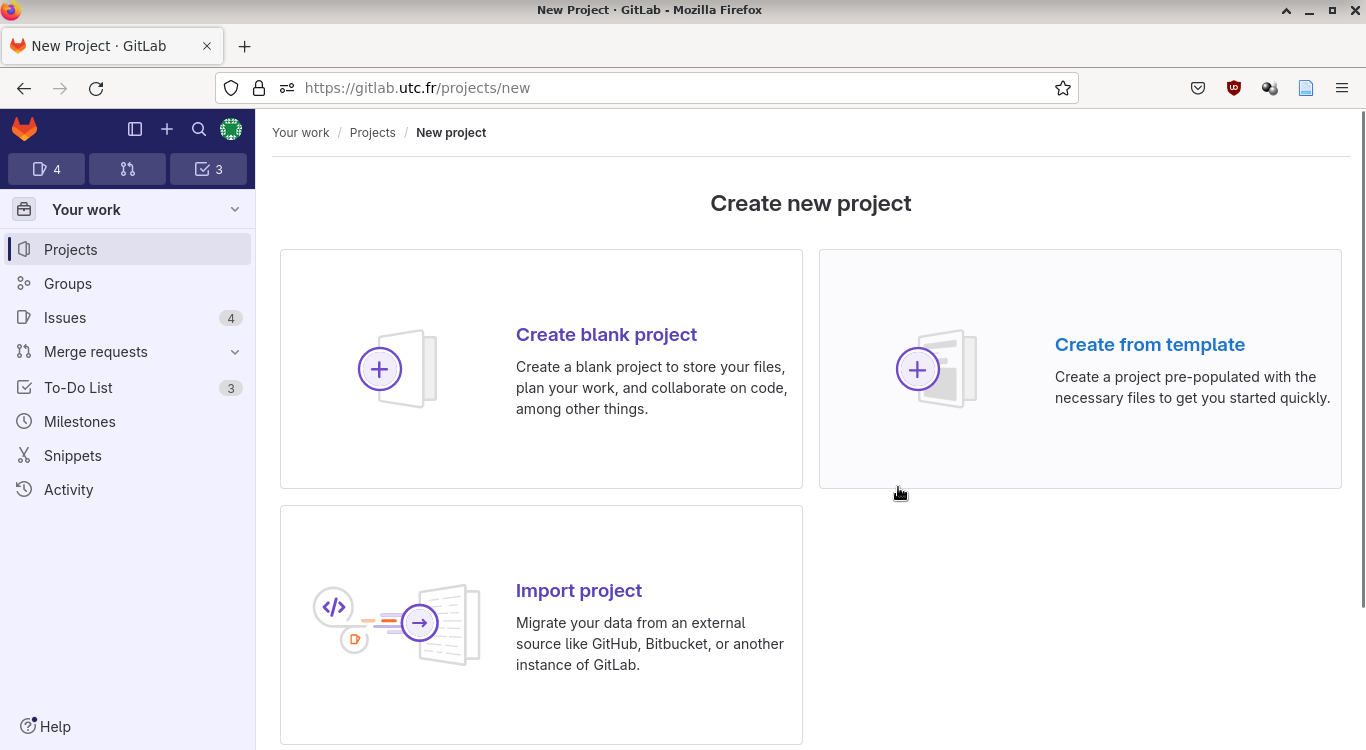Select Groups in the sidebar
The width and height of the screenshot is (1366, 750).
point(68,284)
